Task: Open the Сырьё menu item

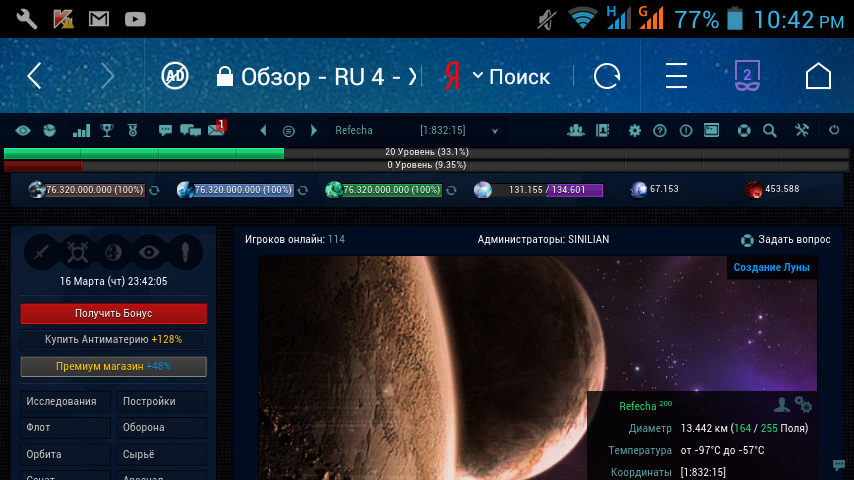Action: pyautogui.click(x=162, y=454)
